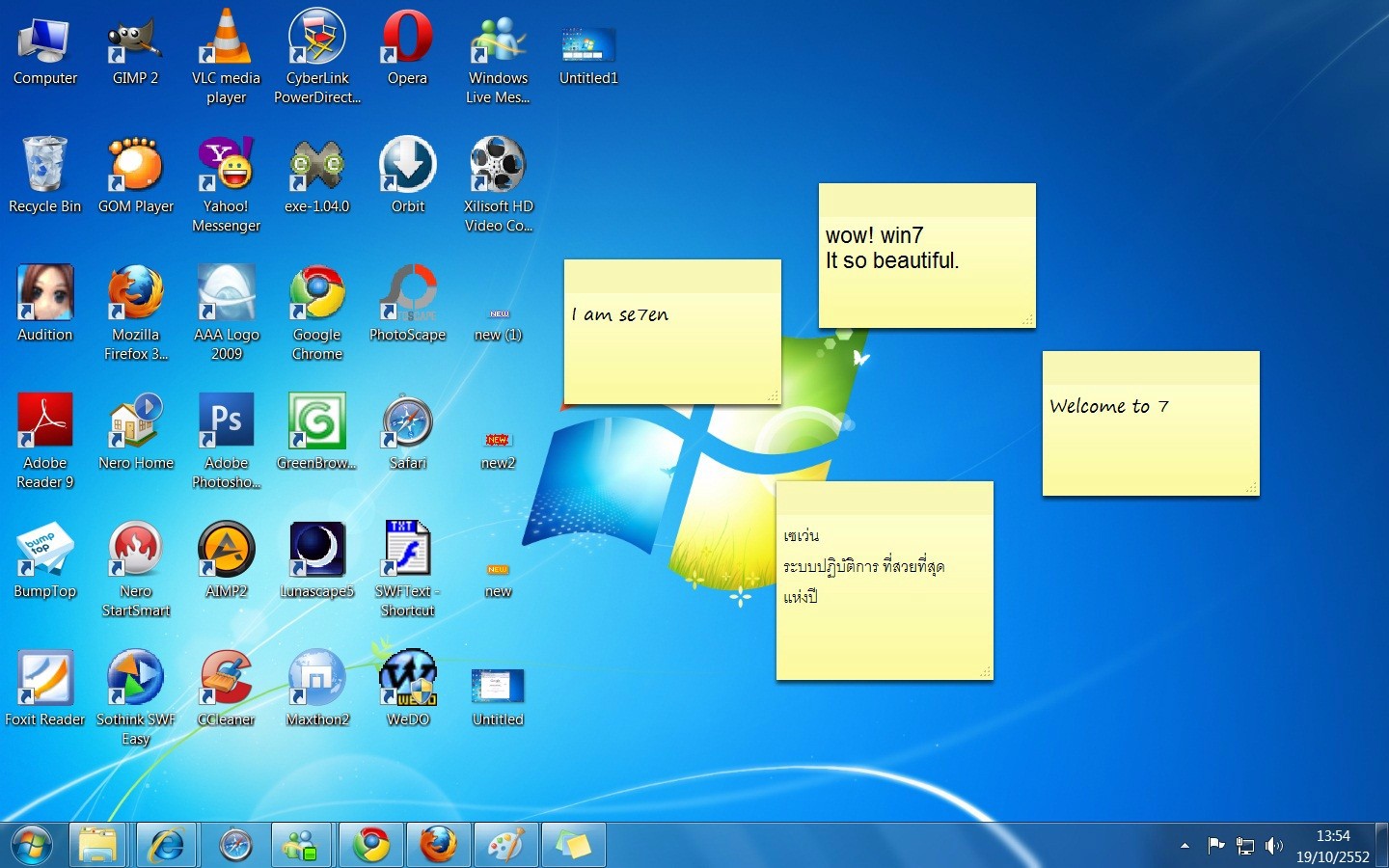Click the volume icon in the system tray
Viewport: 1389px width, 868px height.
click(1273, 845)
